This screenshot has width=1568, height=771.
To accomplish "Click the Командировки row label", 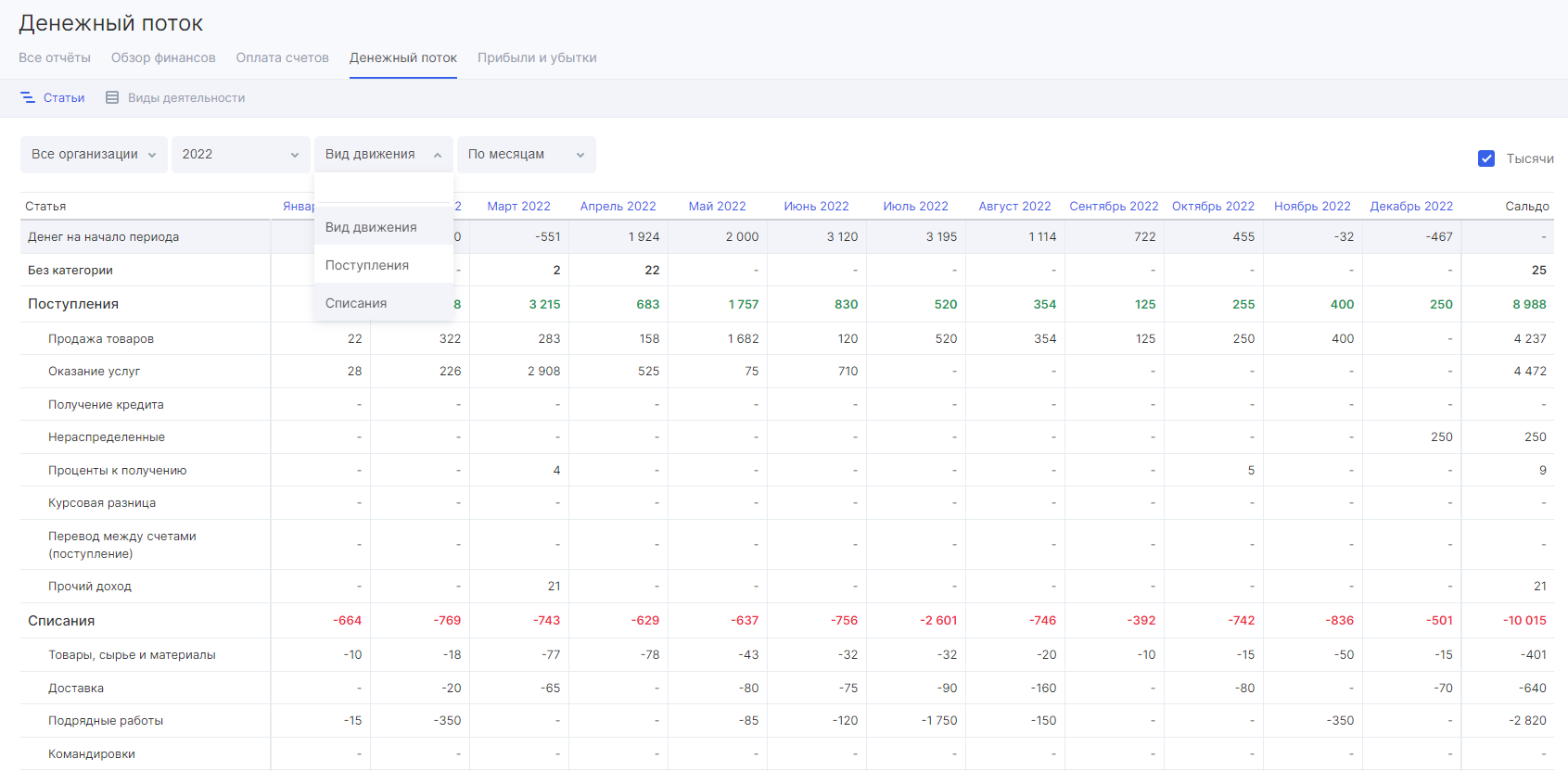I will coord(92,753).
